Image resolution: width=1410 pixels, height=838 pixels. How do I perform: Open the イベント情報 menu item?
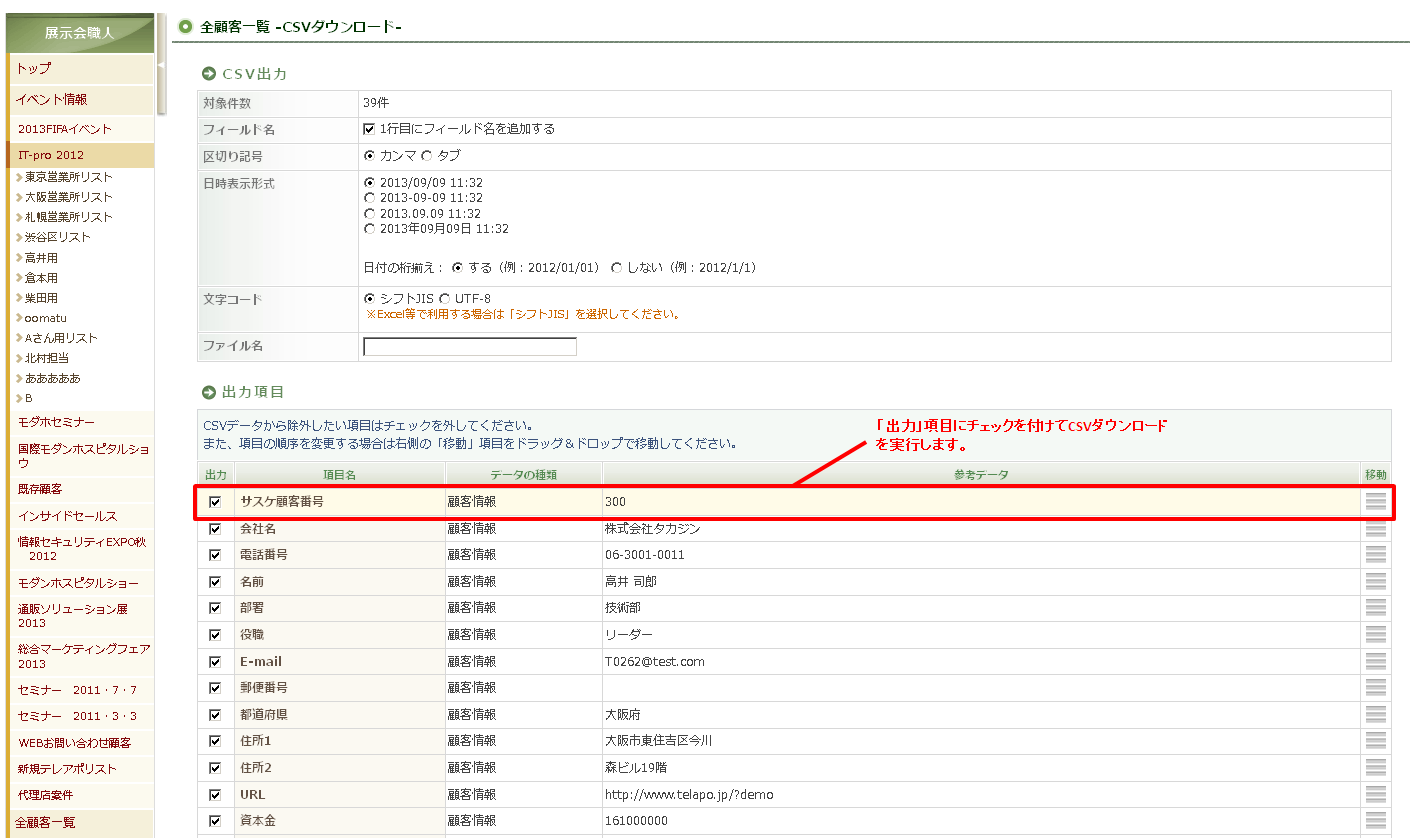(x=51, y=99)
